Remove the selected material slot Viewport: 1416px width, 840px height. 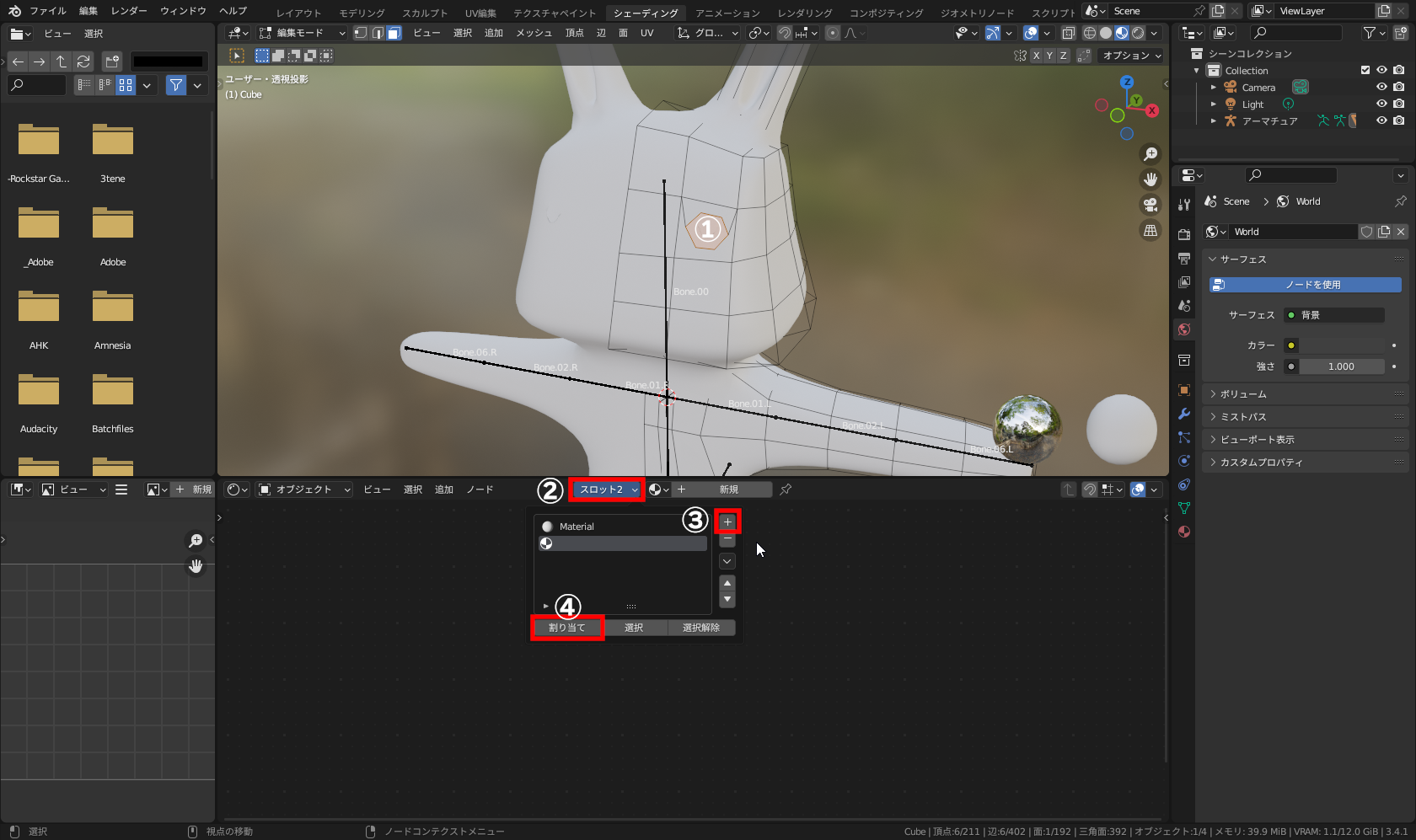click(x=727, y=539)
